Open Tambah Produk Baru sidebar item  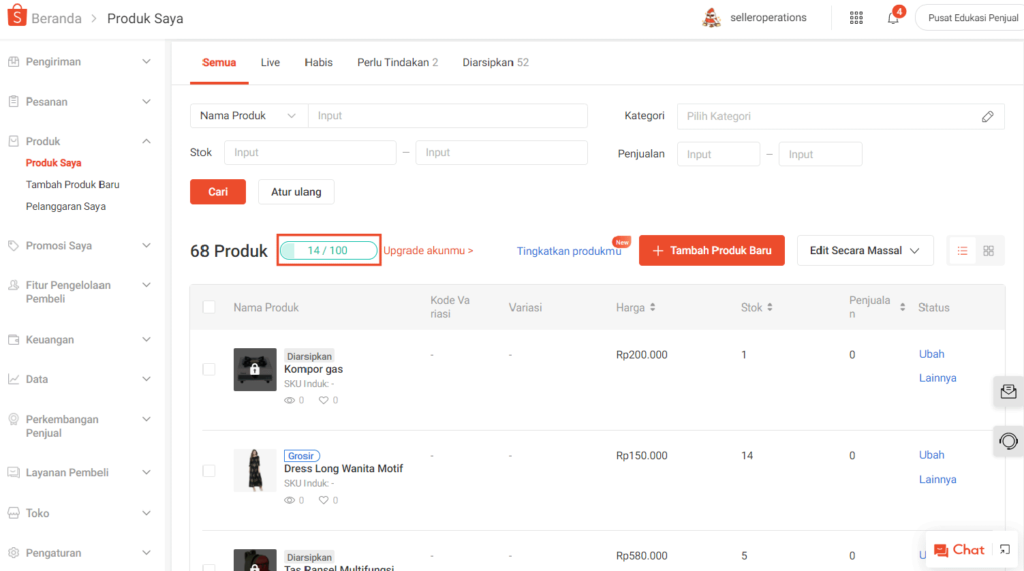click(72, 185)
